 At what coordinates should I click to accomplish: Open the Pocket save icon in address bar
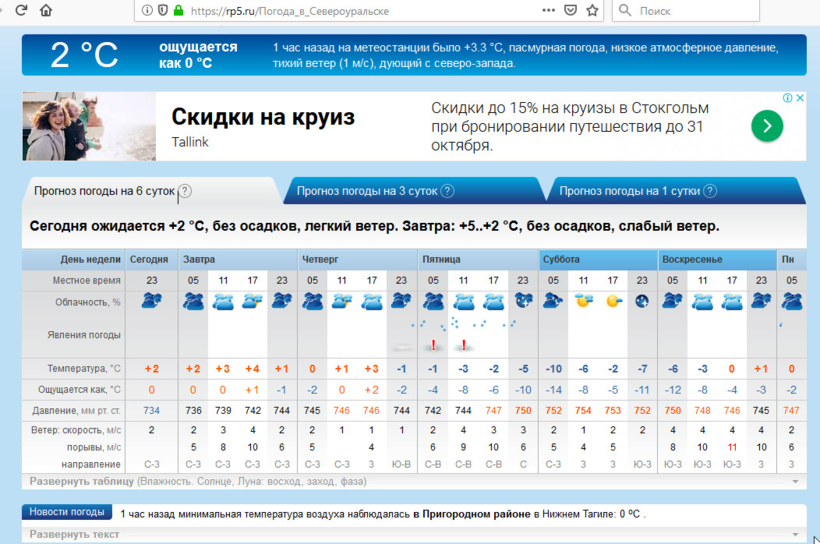tap(570, 11)
